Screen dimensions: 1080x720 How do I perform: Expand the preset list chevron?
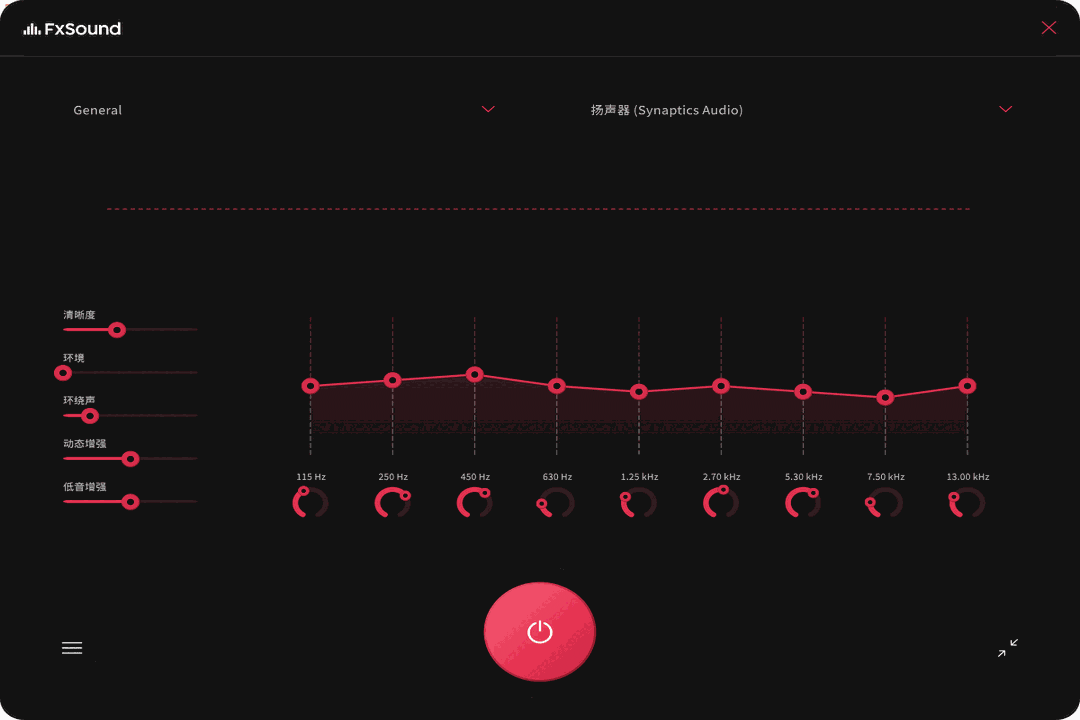488,109
